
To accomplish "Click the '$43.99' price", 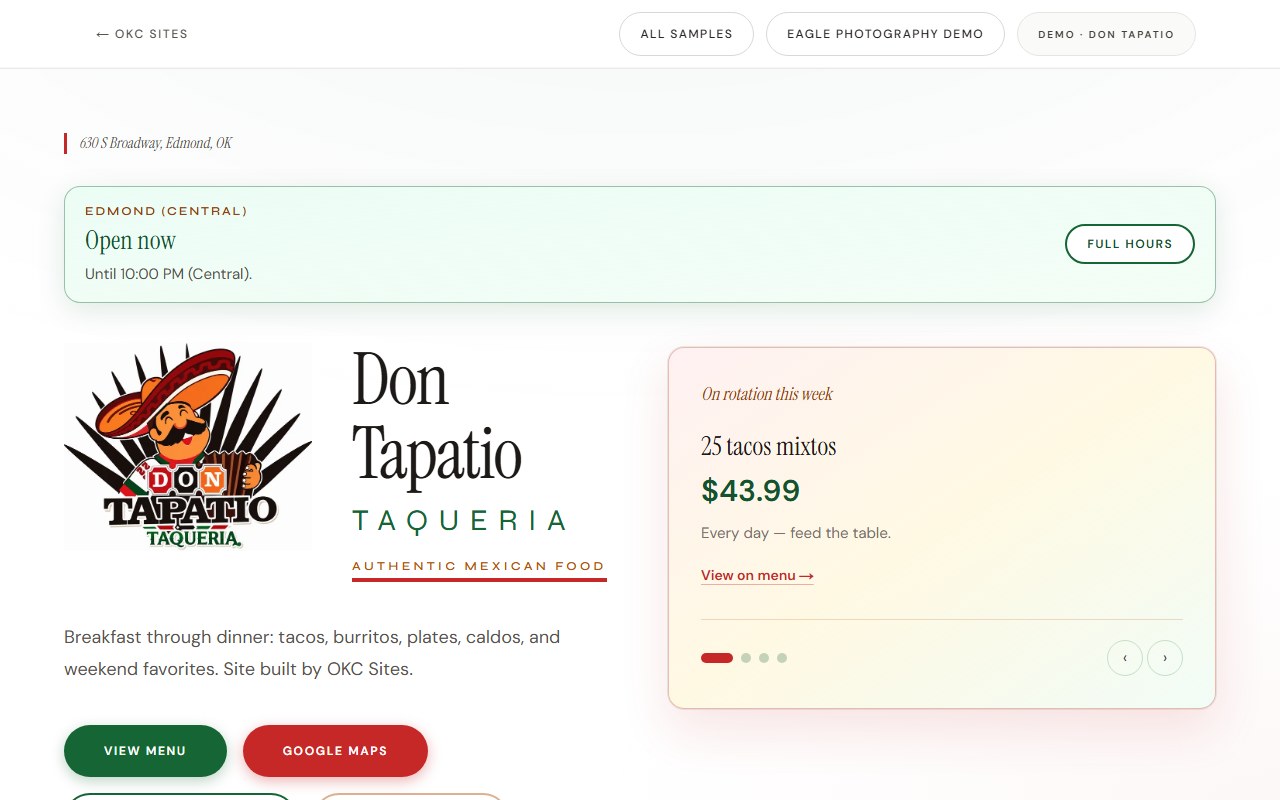I will tap(750, 491).
